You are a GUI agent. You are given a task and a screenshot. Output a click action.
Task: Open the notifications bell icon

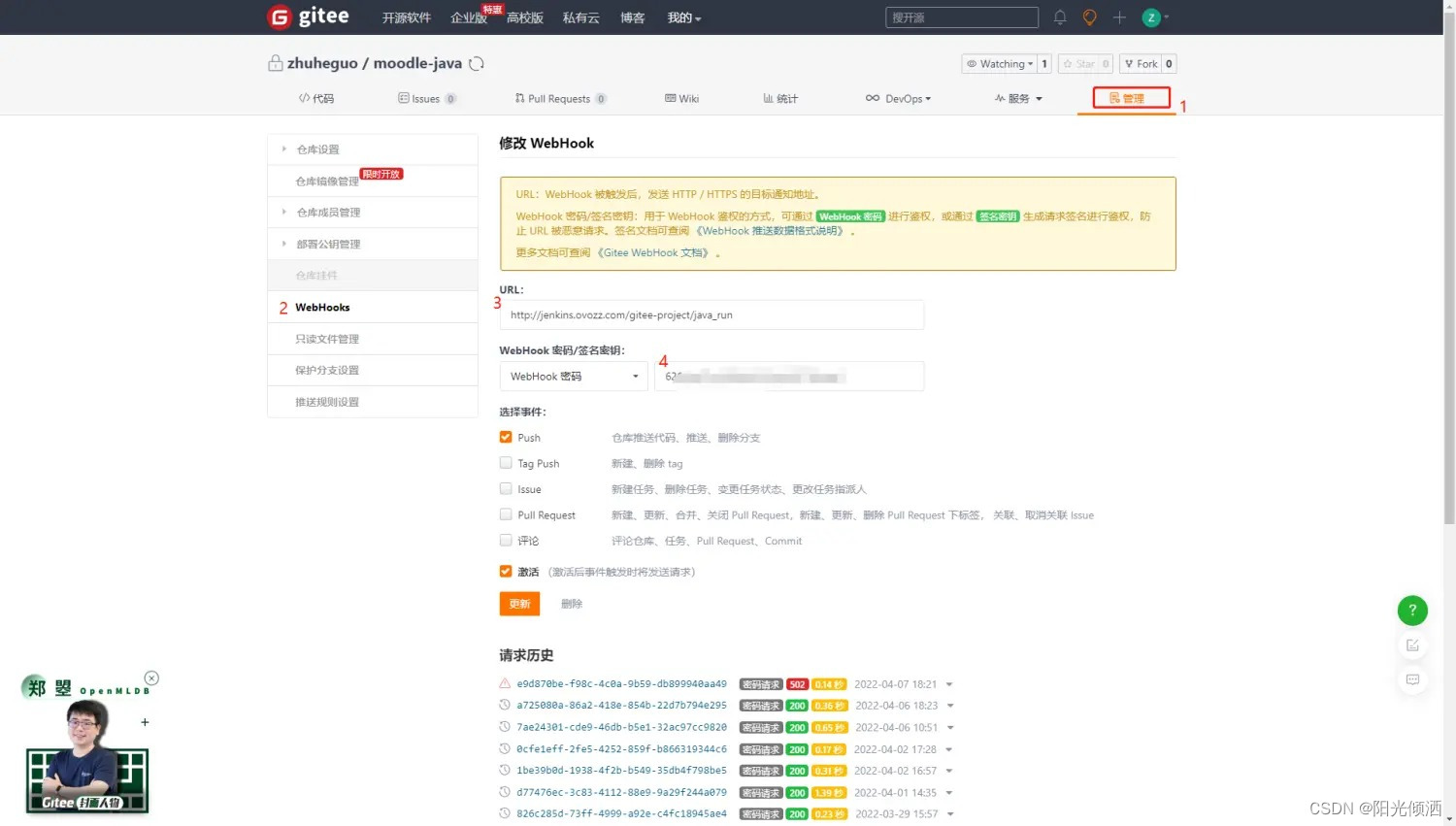coord(1060,17)
